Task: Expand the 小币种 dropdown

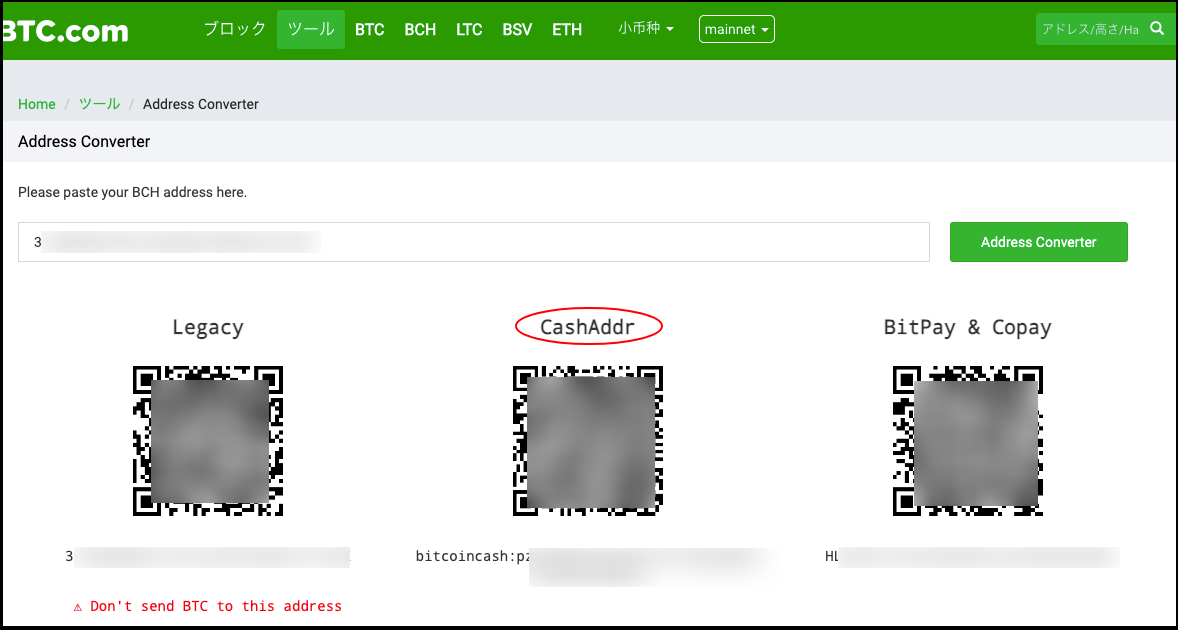Action: point(646,29)
